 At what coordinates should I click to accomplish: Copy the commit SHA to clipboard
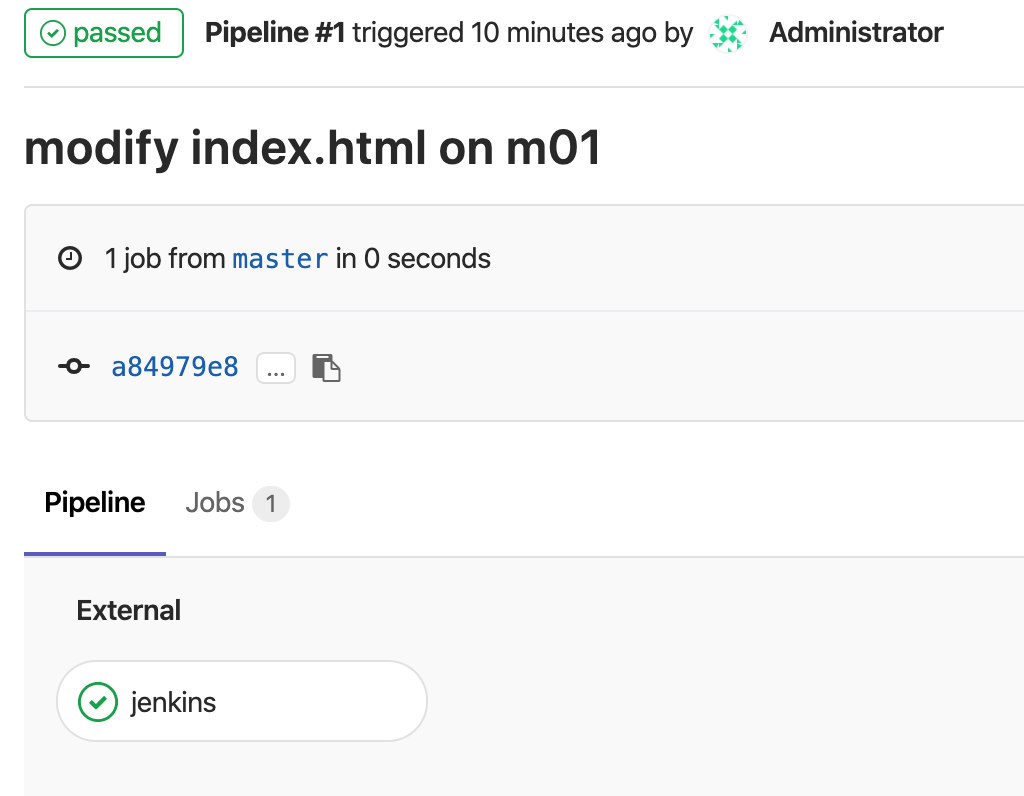tap(326, 368)
